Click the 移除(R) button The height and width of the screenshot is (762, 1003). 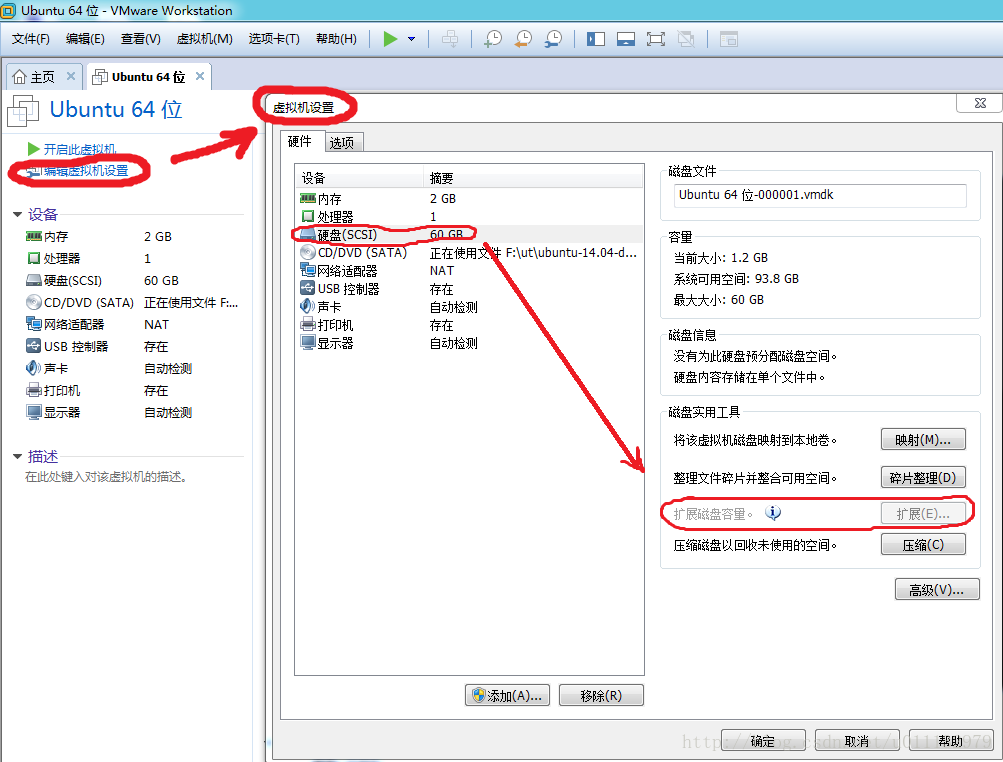coord(601,695)
